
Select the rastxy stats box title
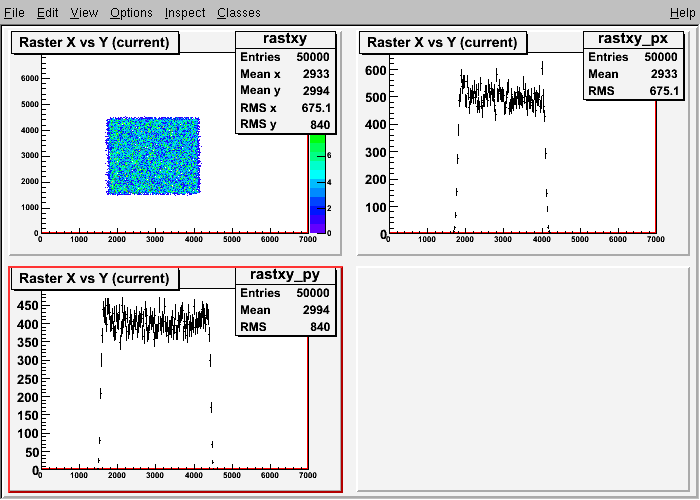click(285, 39)
